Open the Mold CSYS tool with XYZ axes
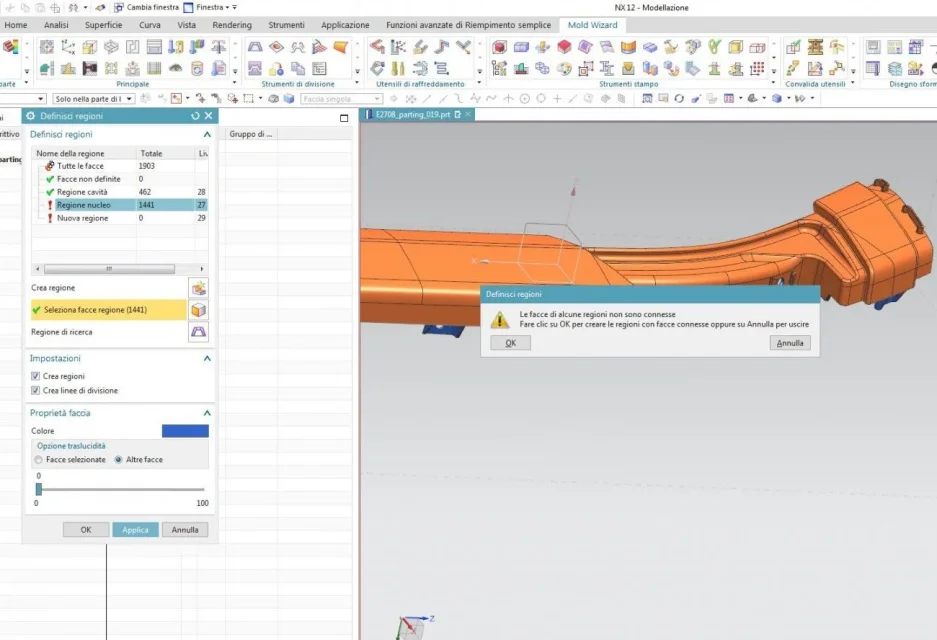The width and height of the screenshot is (937, 640). tap(68, 47)
